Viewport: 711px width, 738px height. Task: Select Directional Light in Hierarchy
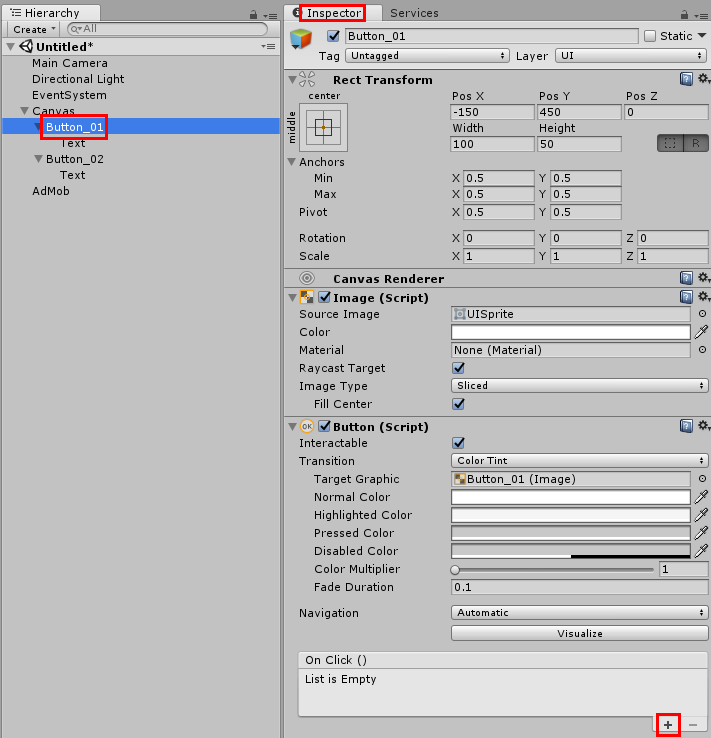click(78, 79)
